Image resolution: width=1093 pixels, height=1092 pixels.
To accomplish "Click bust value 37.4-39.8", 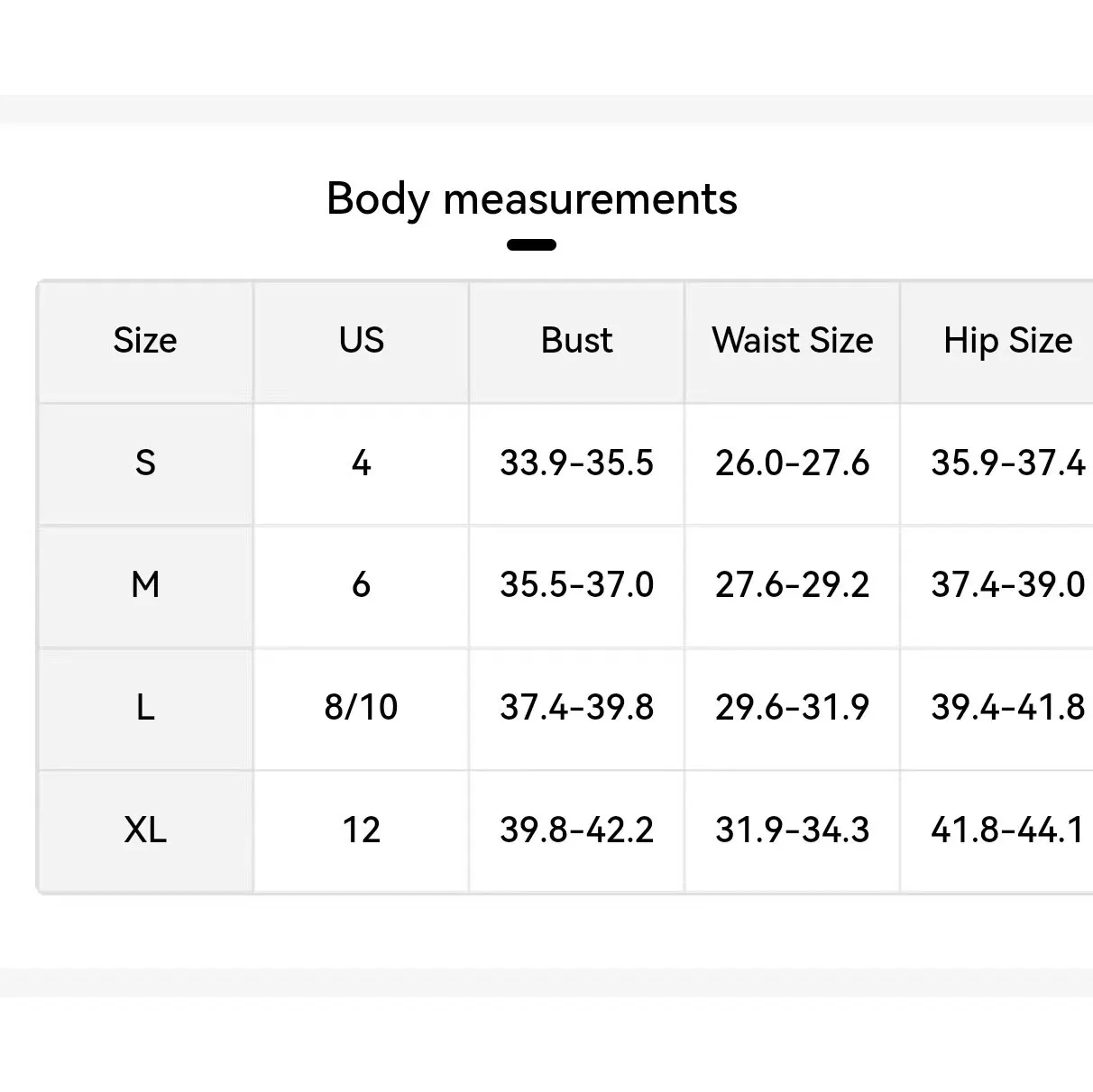I will (576, 707).
